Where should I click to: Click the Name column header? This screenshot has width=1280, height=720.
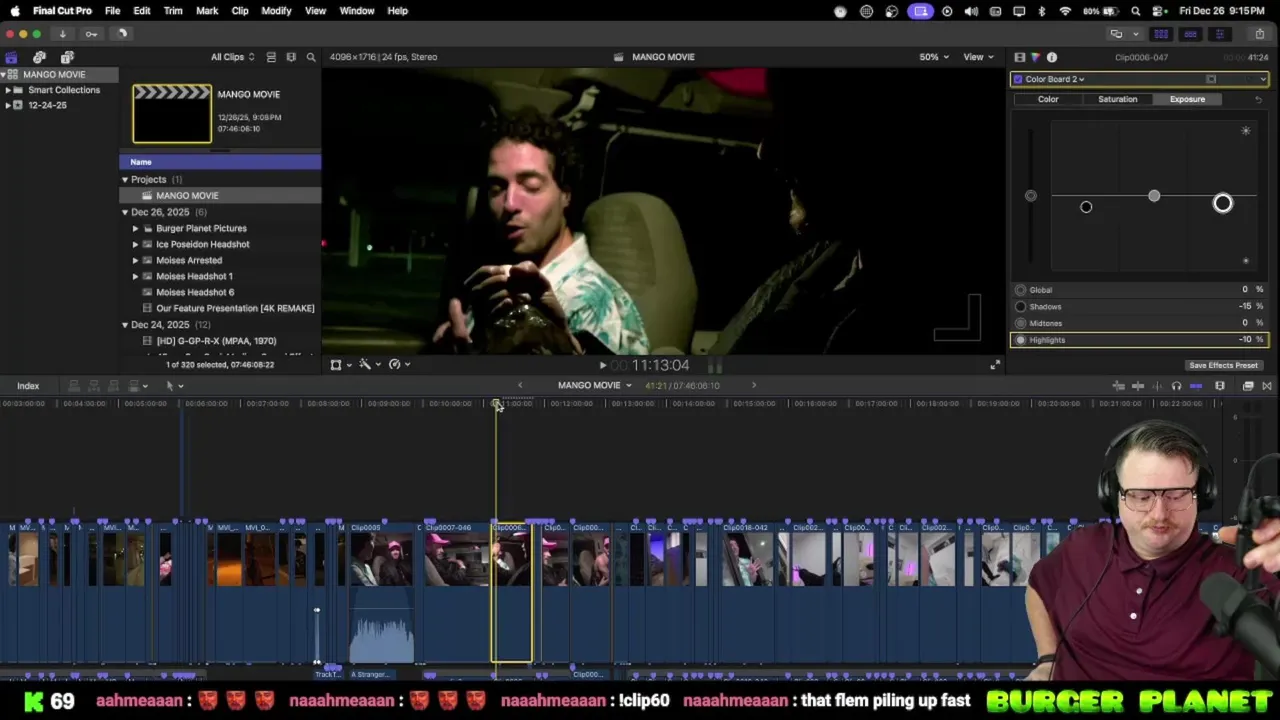220,162
